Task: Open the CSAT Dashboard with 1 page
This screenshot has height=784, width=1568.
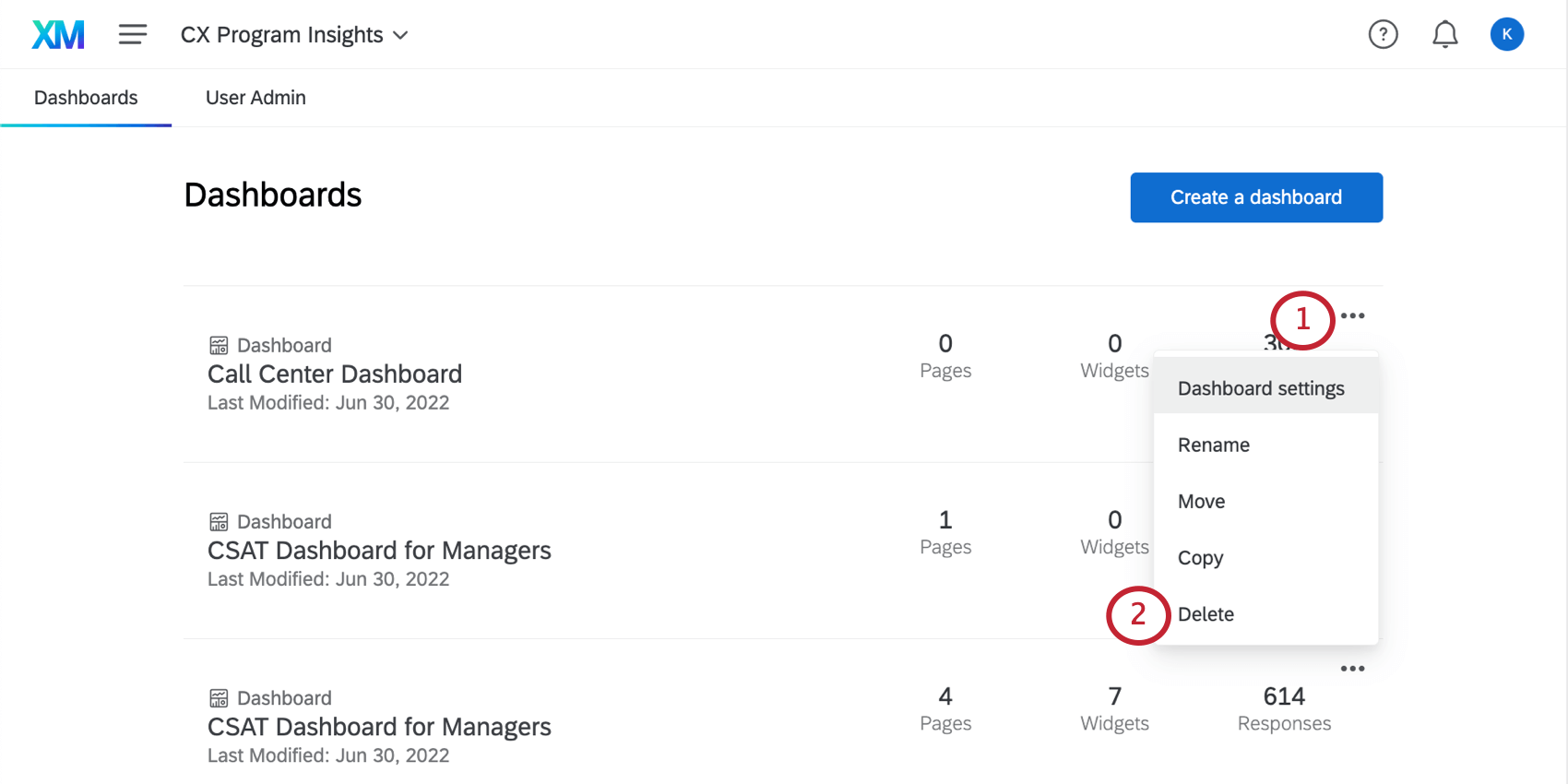Action: click(x=379, y=551)
